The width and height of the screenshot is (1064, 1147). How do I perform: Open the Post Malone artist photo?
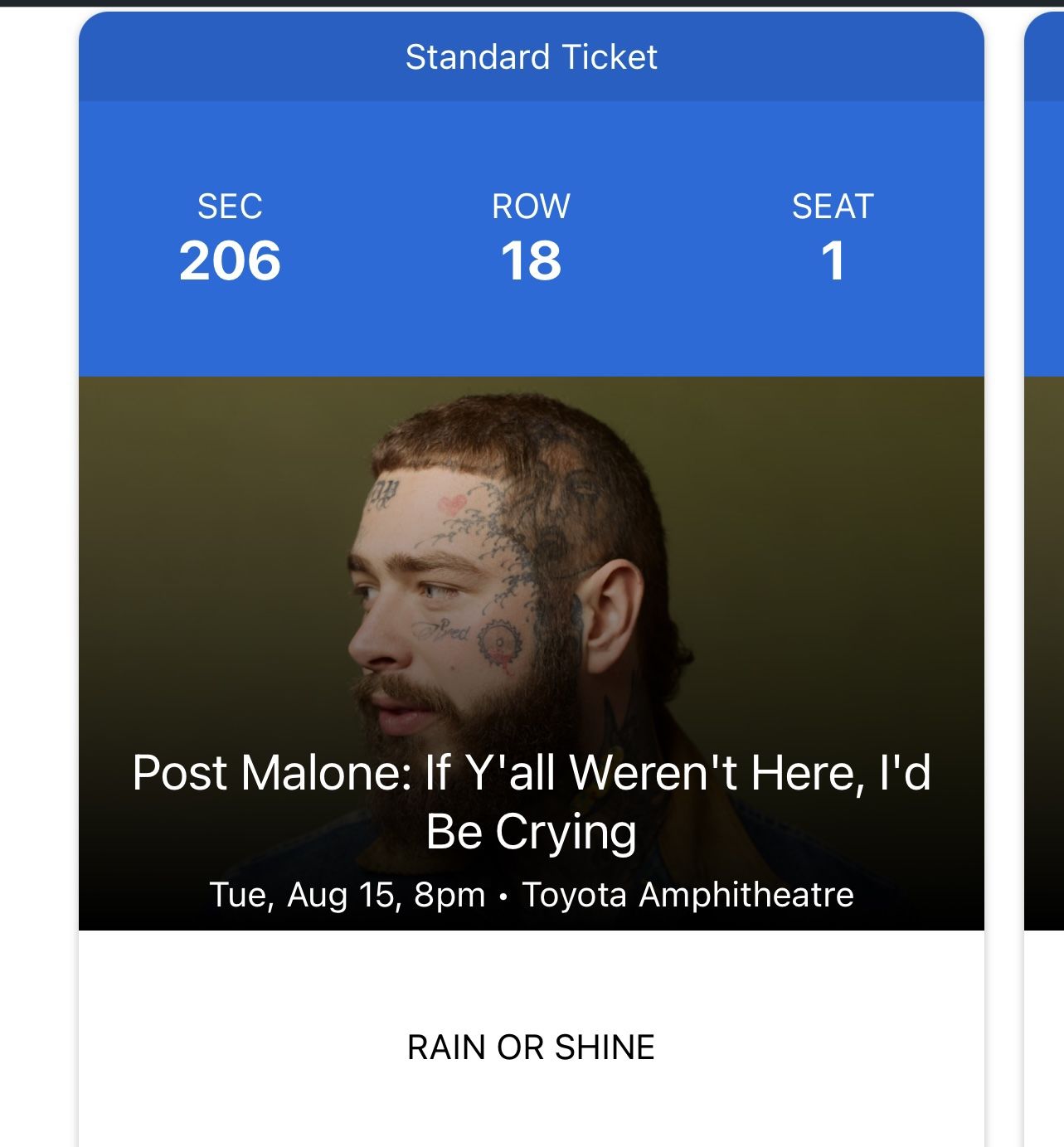[x=498, y=581]
